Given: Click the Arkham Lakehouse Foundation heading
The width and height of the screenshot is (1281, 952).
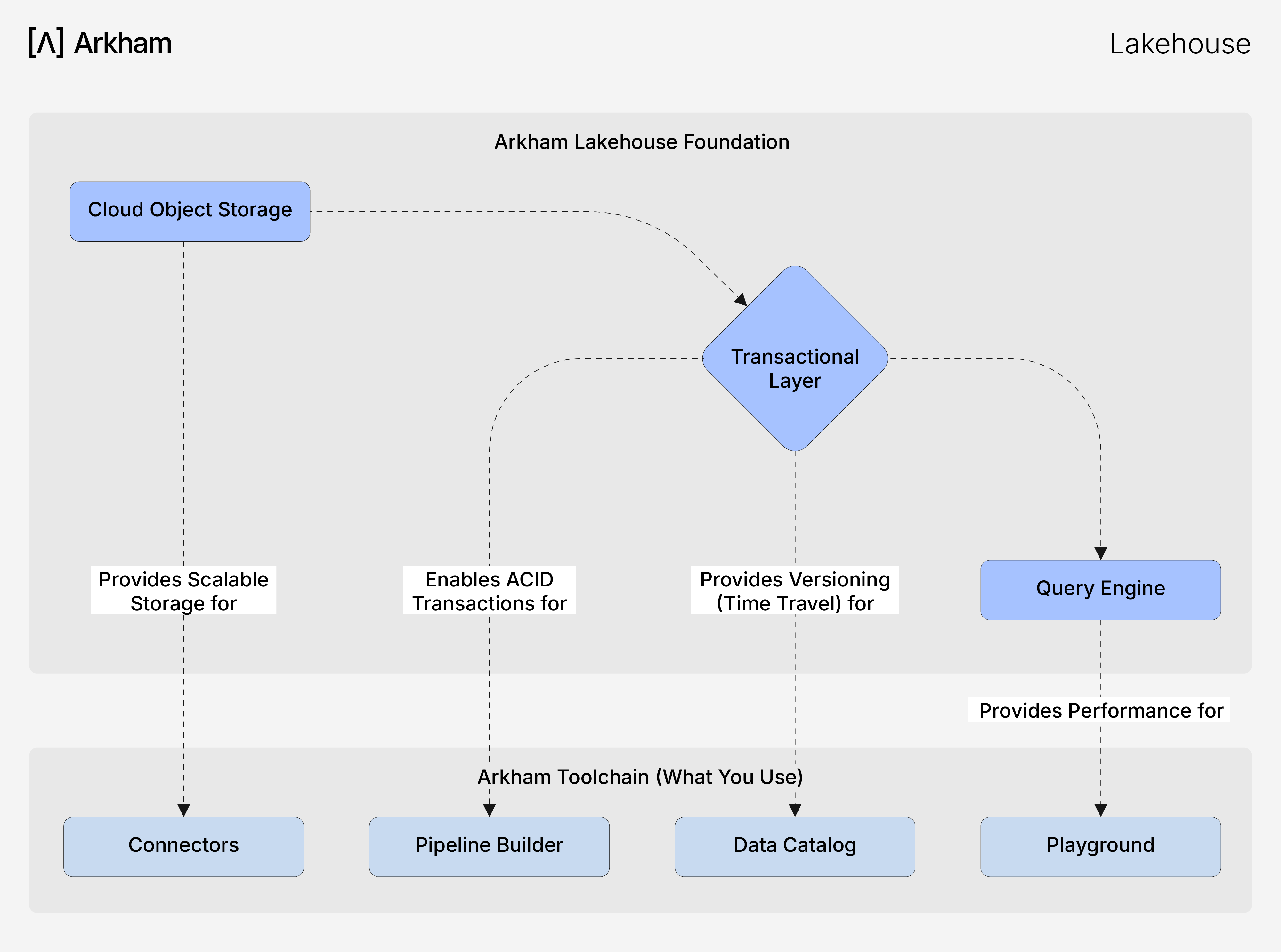Looking at the screenshot, I should [642, 142].
